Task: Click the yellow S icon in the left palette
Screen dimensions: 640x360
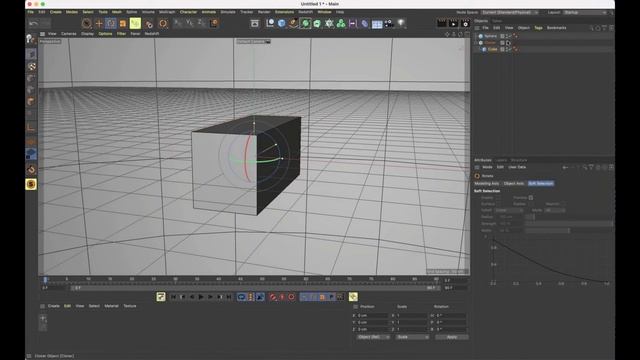Action: [x=31, y=184]
